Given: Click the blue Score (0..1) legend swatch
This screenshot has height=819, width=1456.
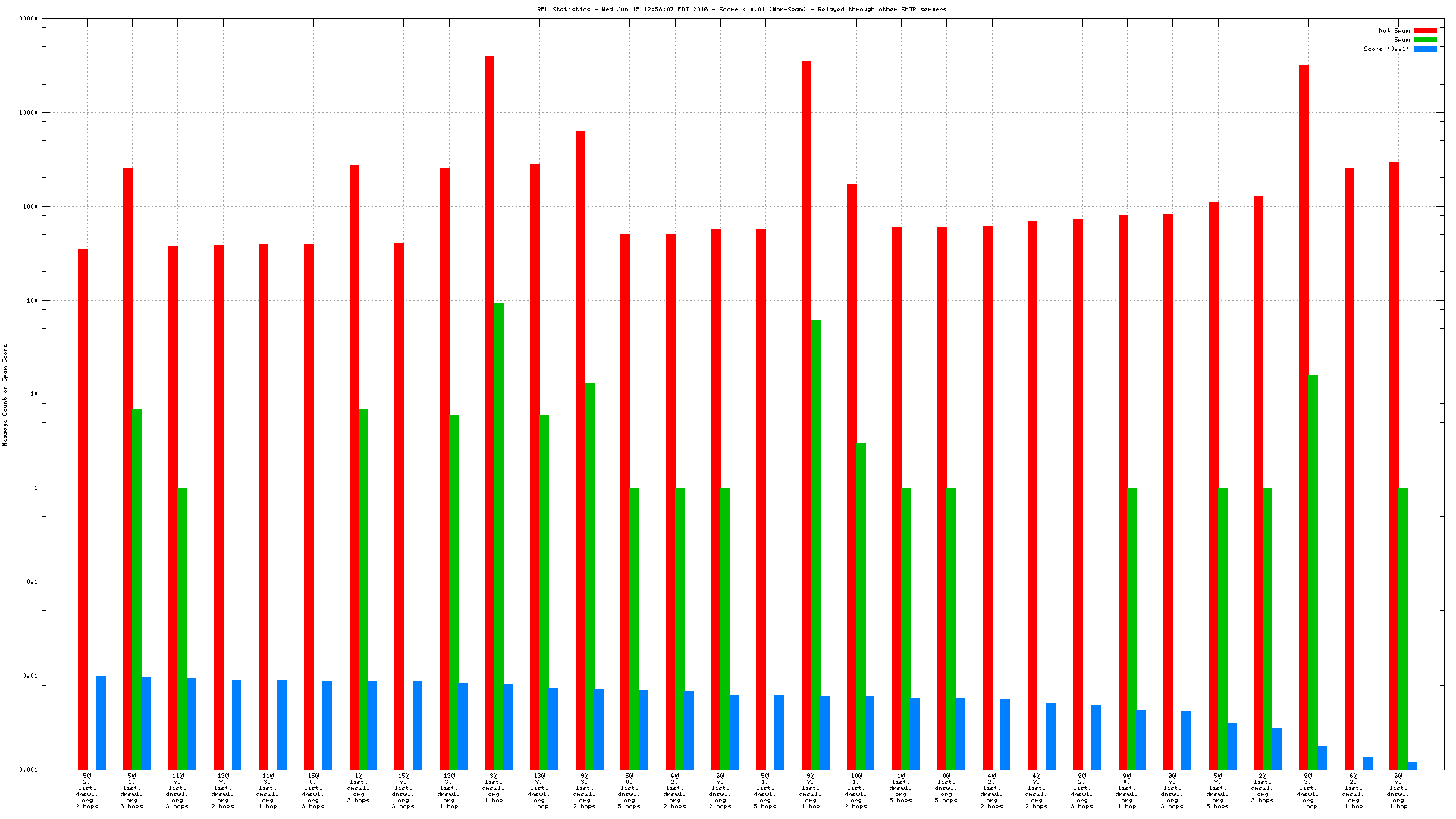Looking at the screenshot, I should click(1425, 49).
